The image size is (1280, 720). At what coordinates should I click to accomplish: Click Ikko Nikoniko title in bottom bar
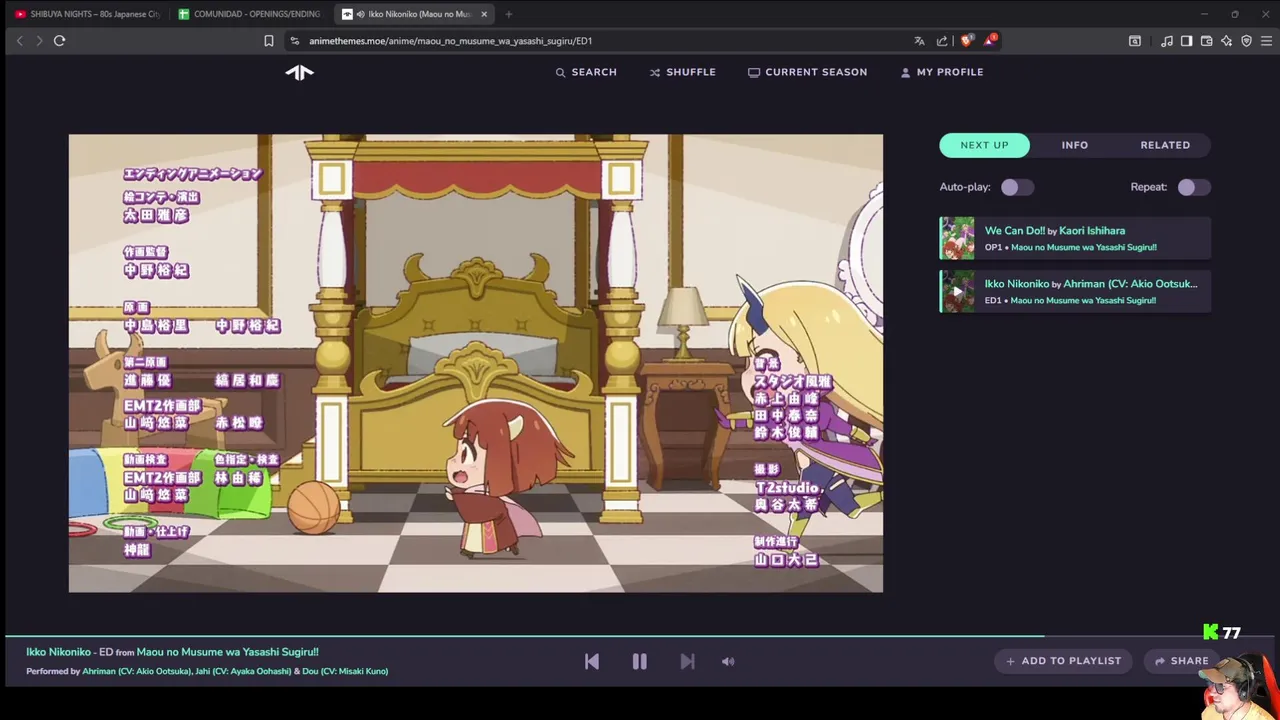pos(58,652)
